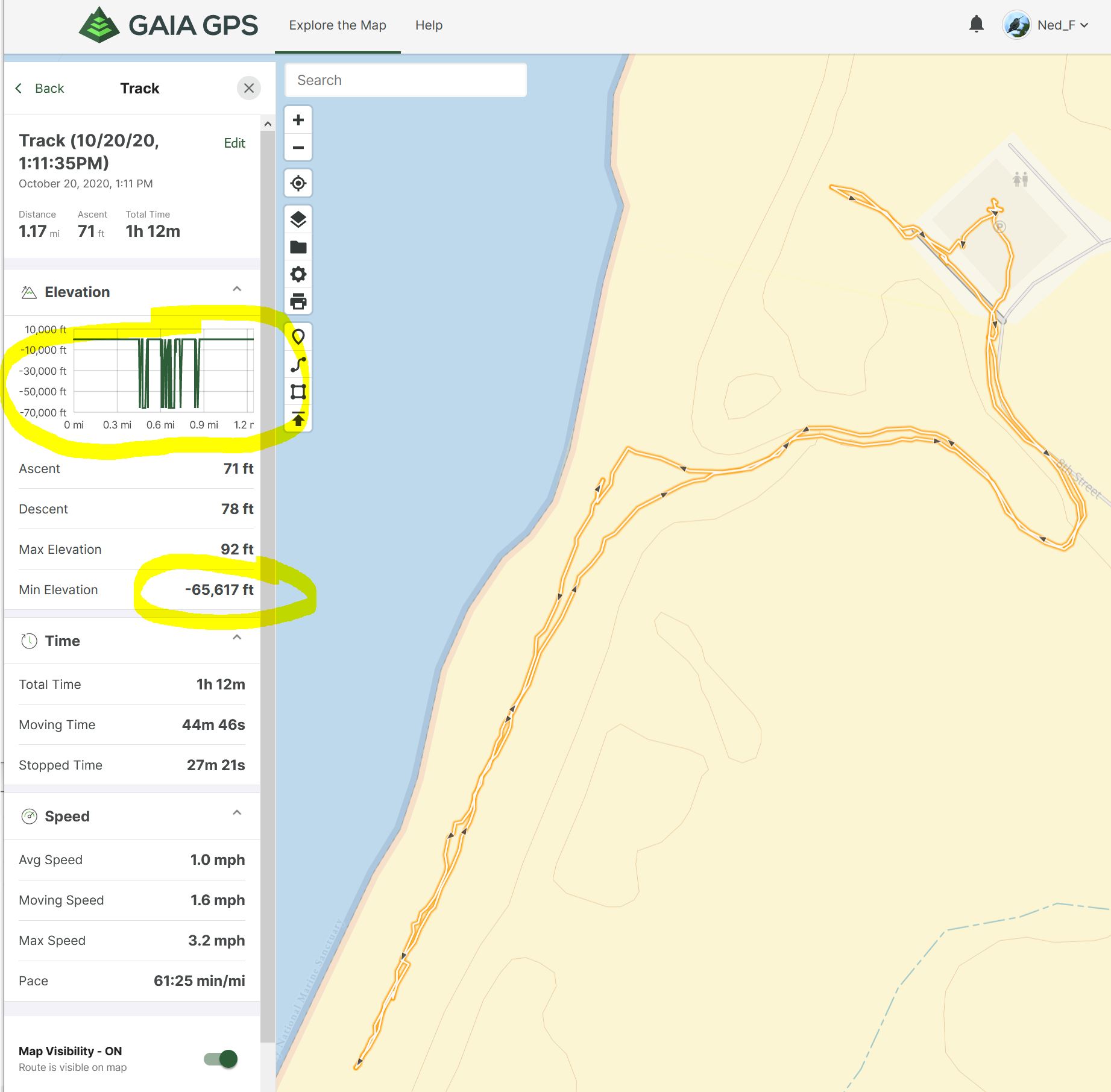
Task: Select the create route tool
Action: [x=298, y=365]
